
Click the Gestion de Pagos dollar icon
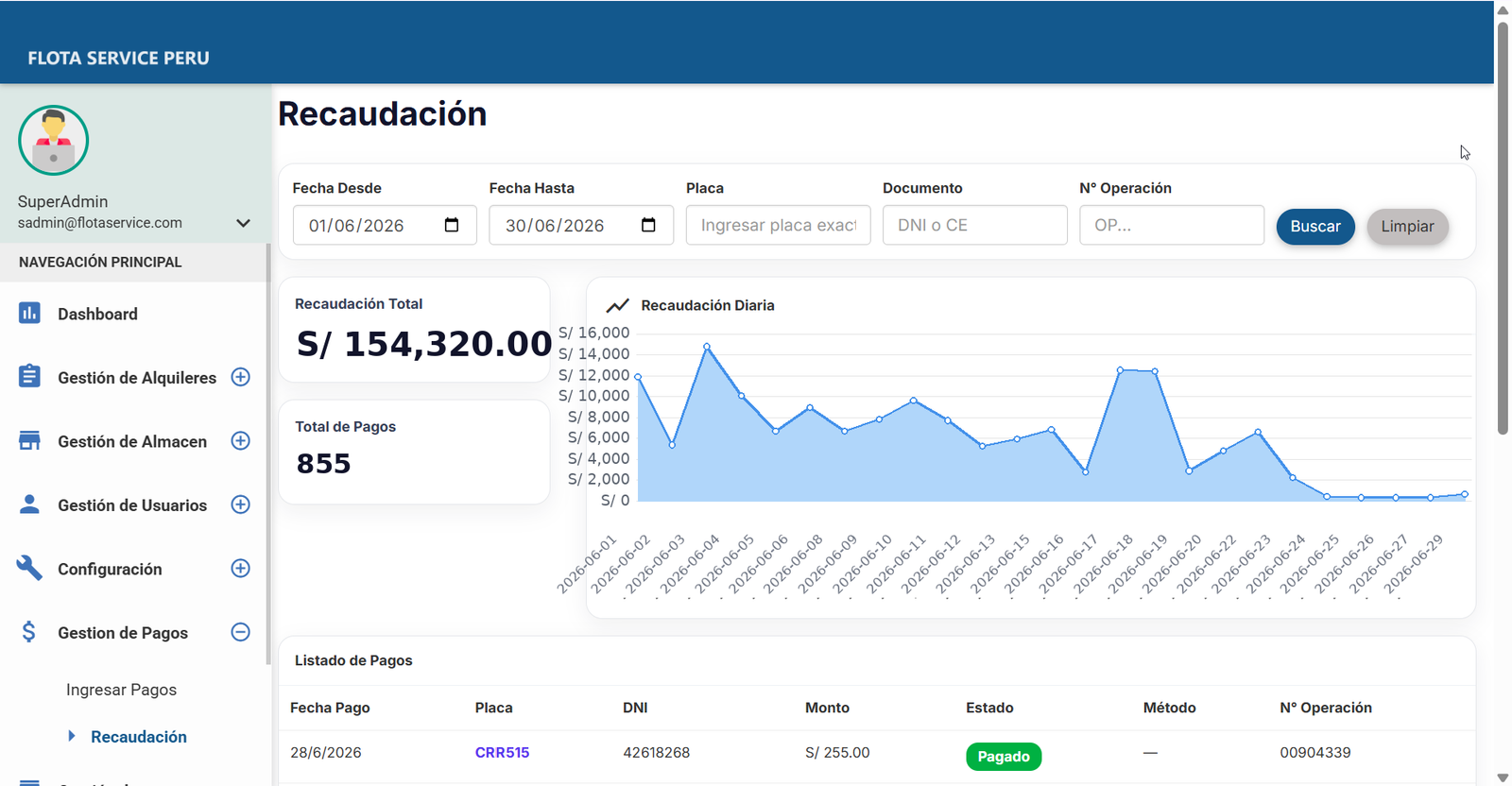[29, 632]
